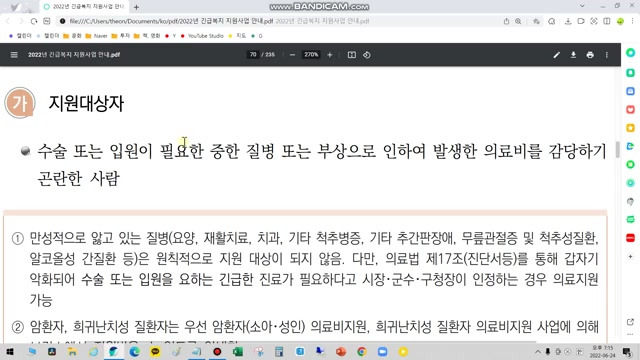Go forward in browser history
This screenshot has height=360, width=640.
click(21, 21)
